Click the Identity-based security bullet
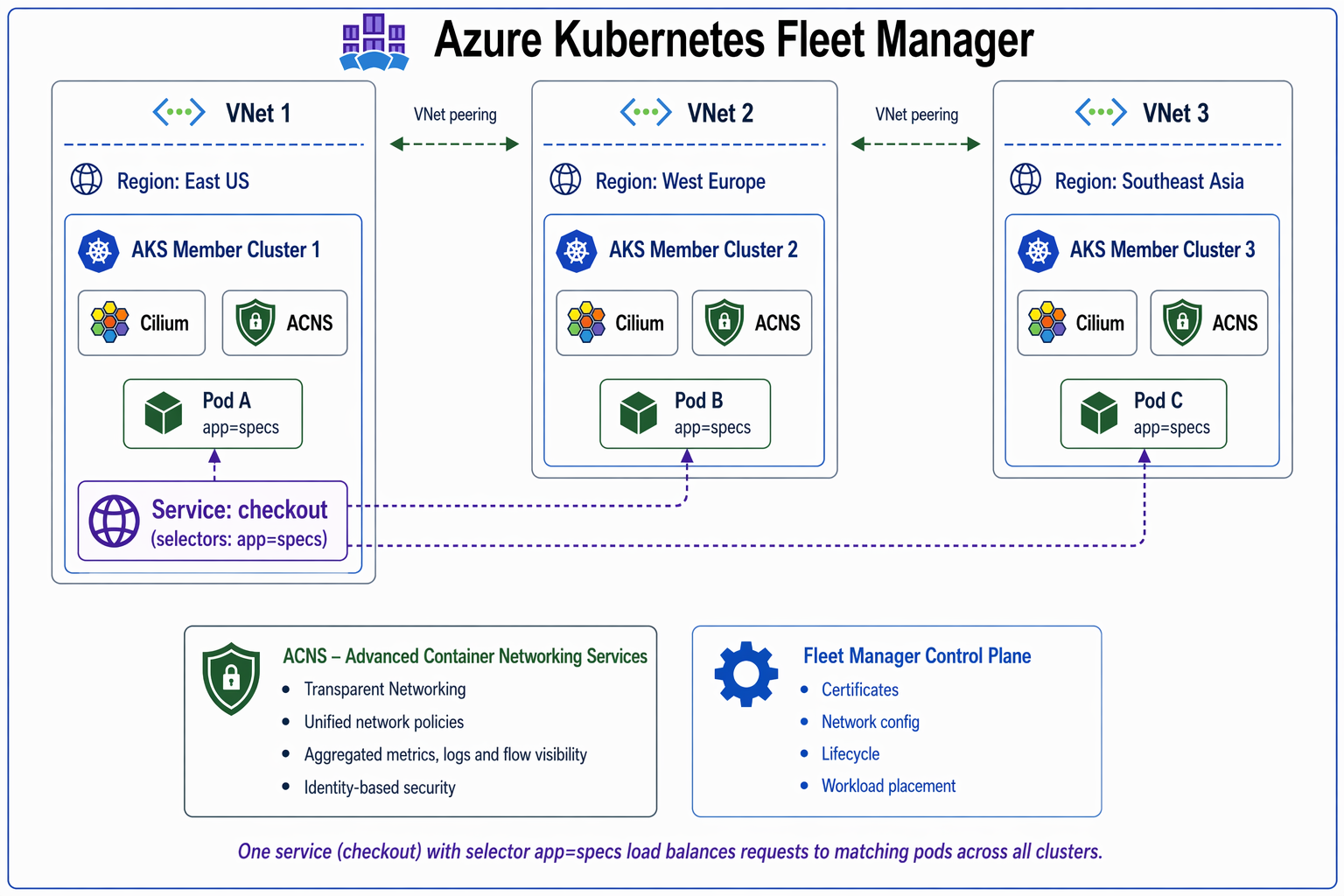 tap(380, 787)
